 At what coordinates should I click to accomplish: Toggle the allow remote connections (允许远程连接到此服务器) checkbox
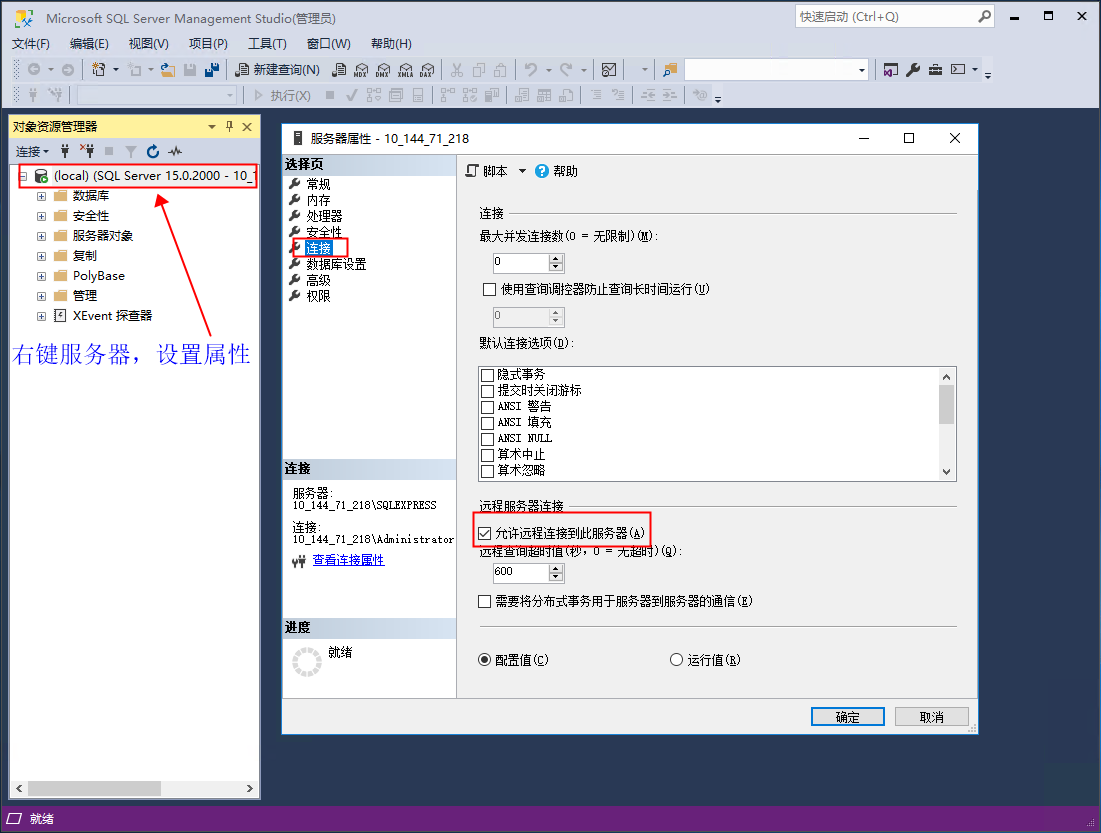coord(485,533)
